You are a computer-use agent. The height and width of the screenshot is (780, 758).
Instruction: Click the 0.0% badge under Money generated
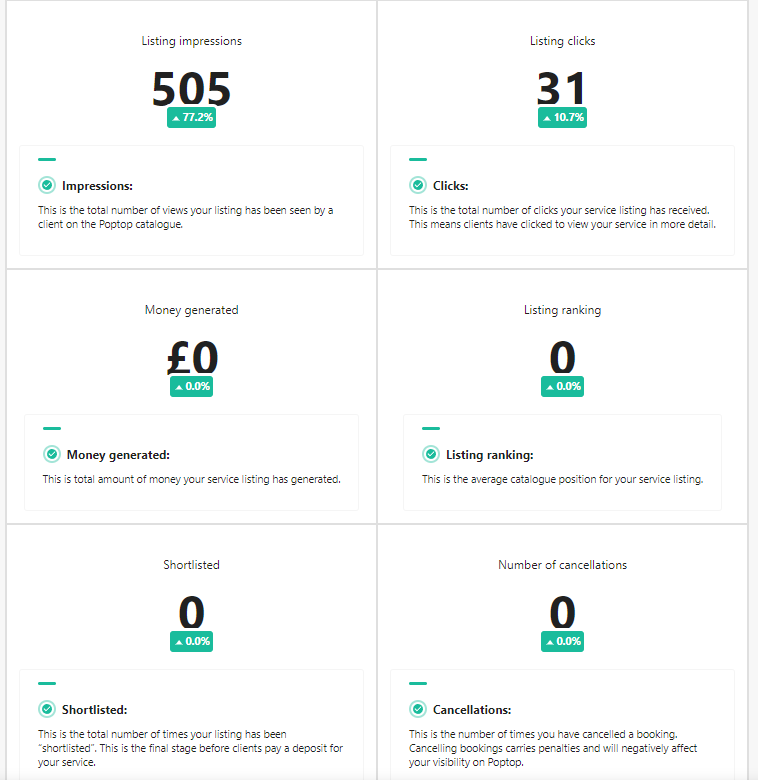click(x=192, y=386)
